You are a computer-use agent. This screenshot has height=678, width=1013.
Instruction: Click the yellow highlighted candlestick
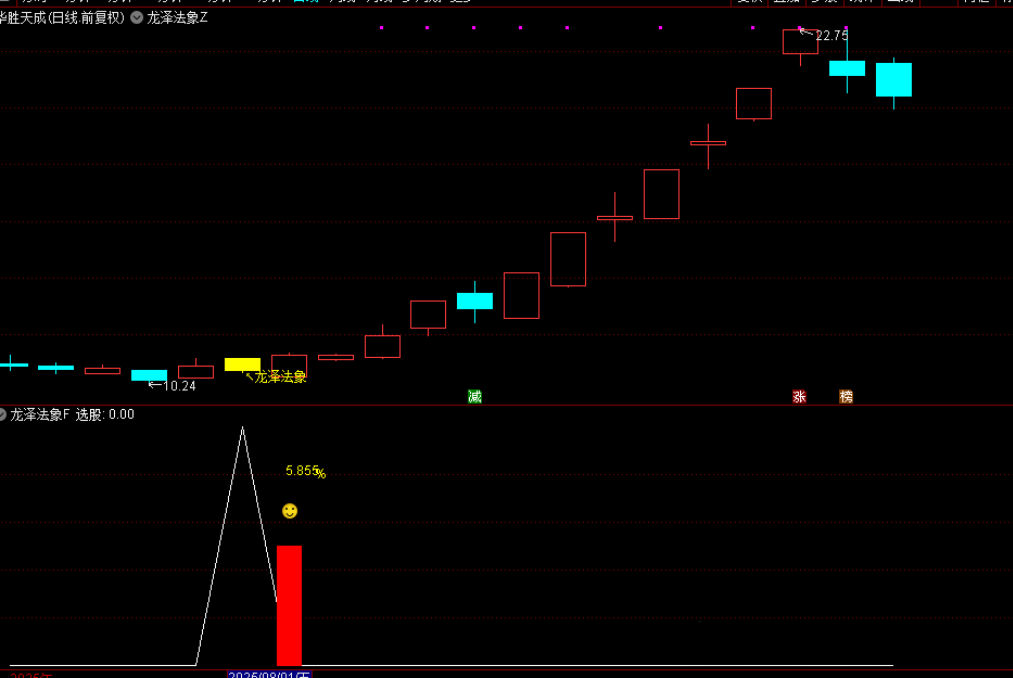(x=242, y=364)
